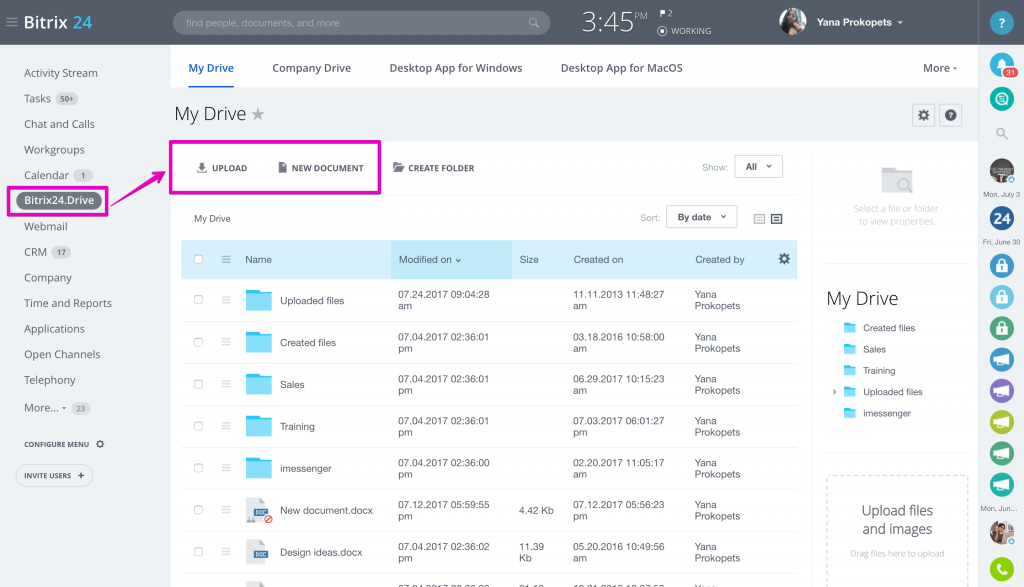Open Yana Prokopets profile avatar in the header
1024x587 pixels.
[792, 22]
